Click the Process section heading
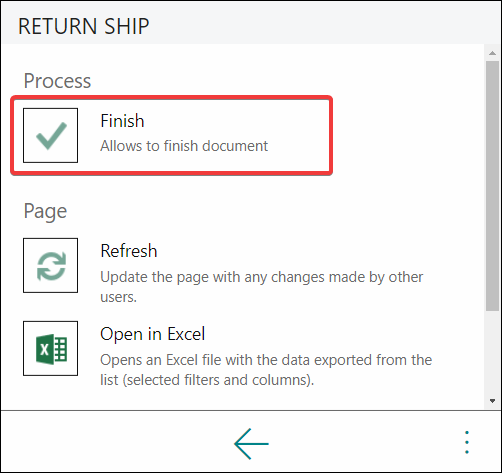The height and width of the screenshot is (473, 502). (57, 81)
